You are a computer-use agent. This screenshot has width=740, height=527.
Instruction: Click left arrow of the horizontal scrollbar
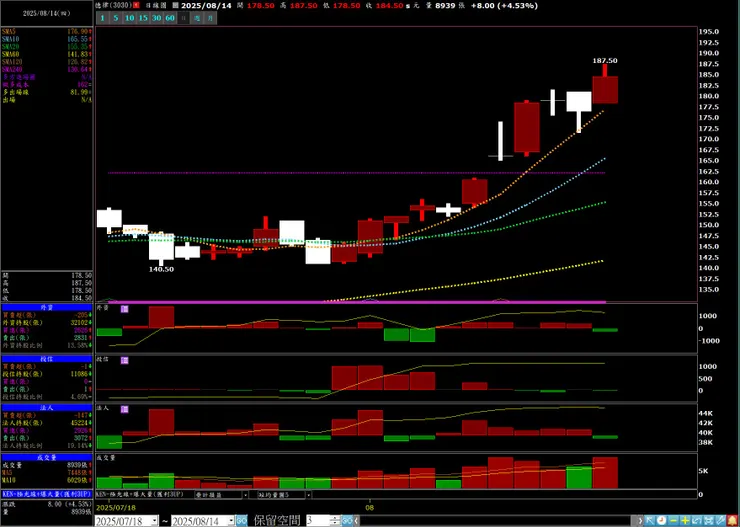357,521
